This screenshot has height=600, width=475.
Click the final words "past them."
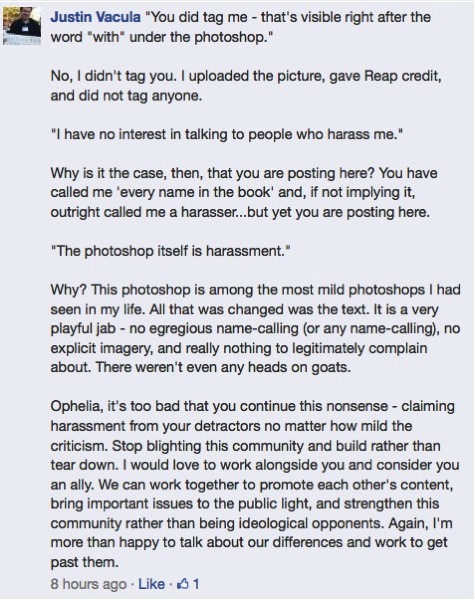pyautogui.click(x=85, y=563)
